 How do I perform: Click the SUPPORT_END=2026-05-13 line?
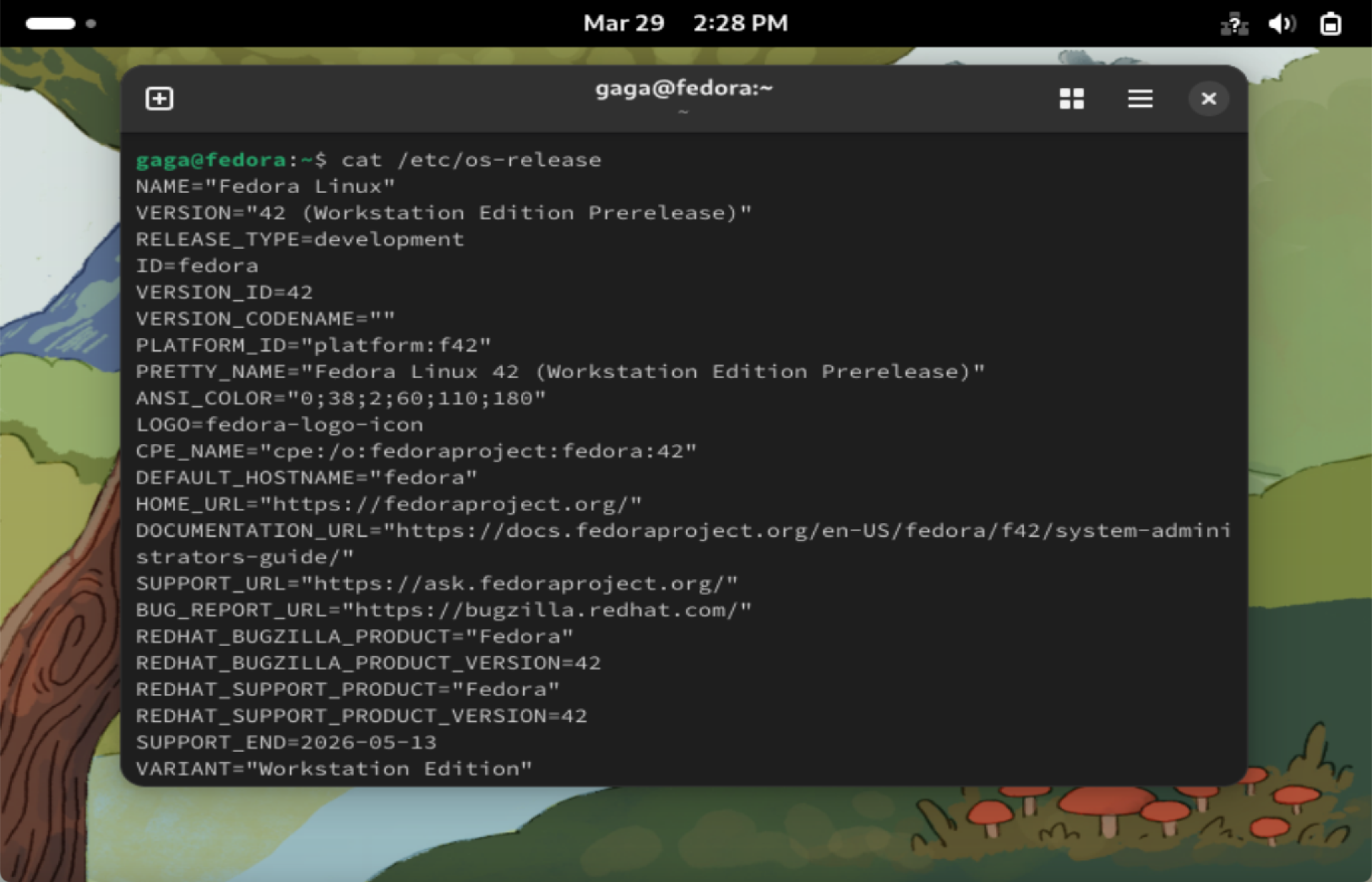coord(286,743)
